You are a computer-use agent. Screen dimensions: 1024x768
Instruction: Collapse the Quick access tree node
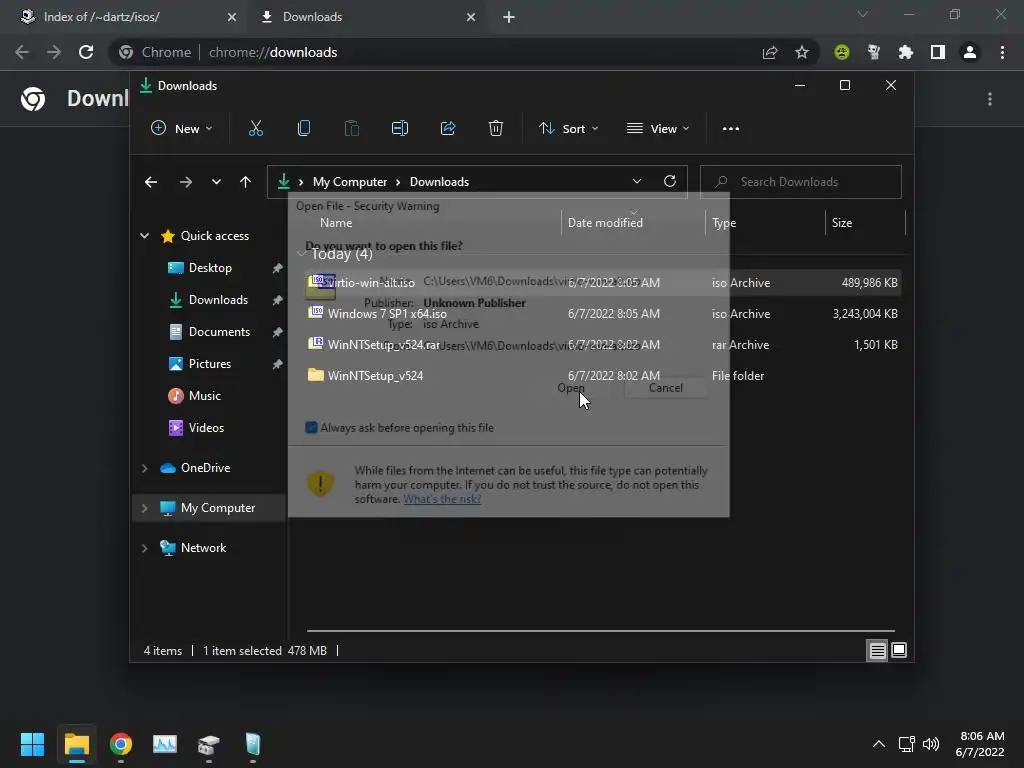tap(144, 236)
